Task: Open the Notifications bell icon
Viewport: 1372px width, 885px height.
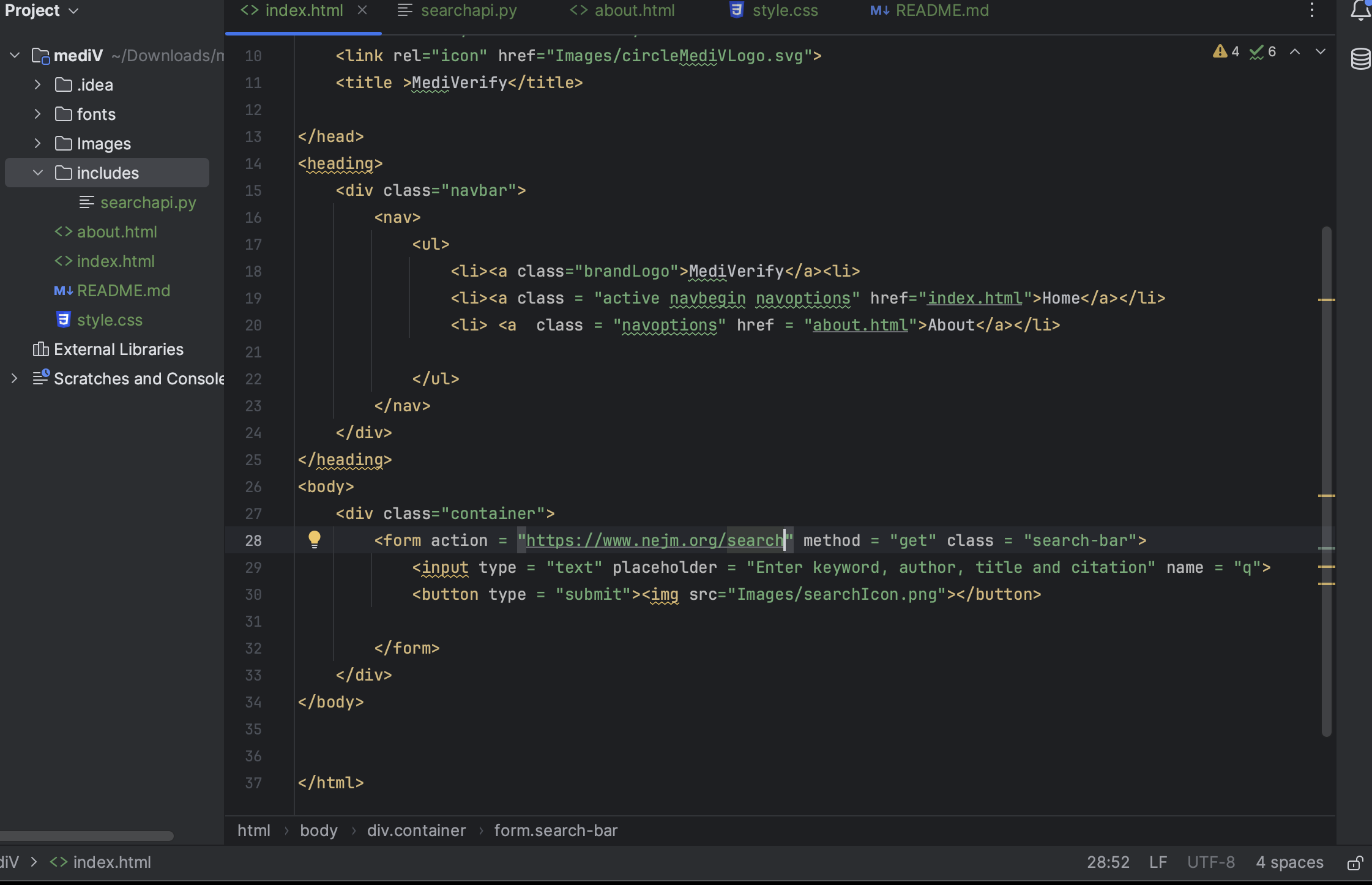Action: click(x=1360, y=10)
